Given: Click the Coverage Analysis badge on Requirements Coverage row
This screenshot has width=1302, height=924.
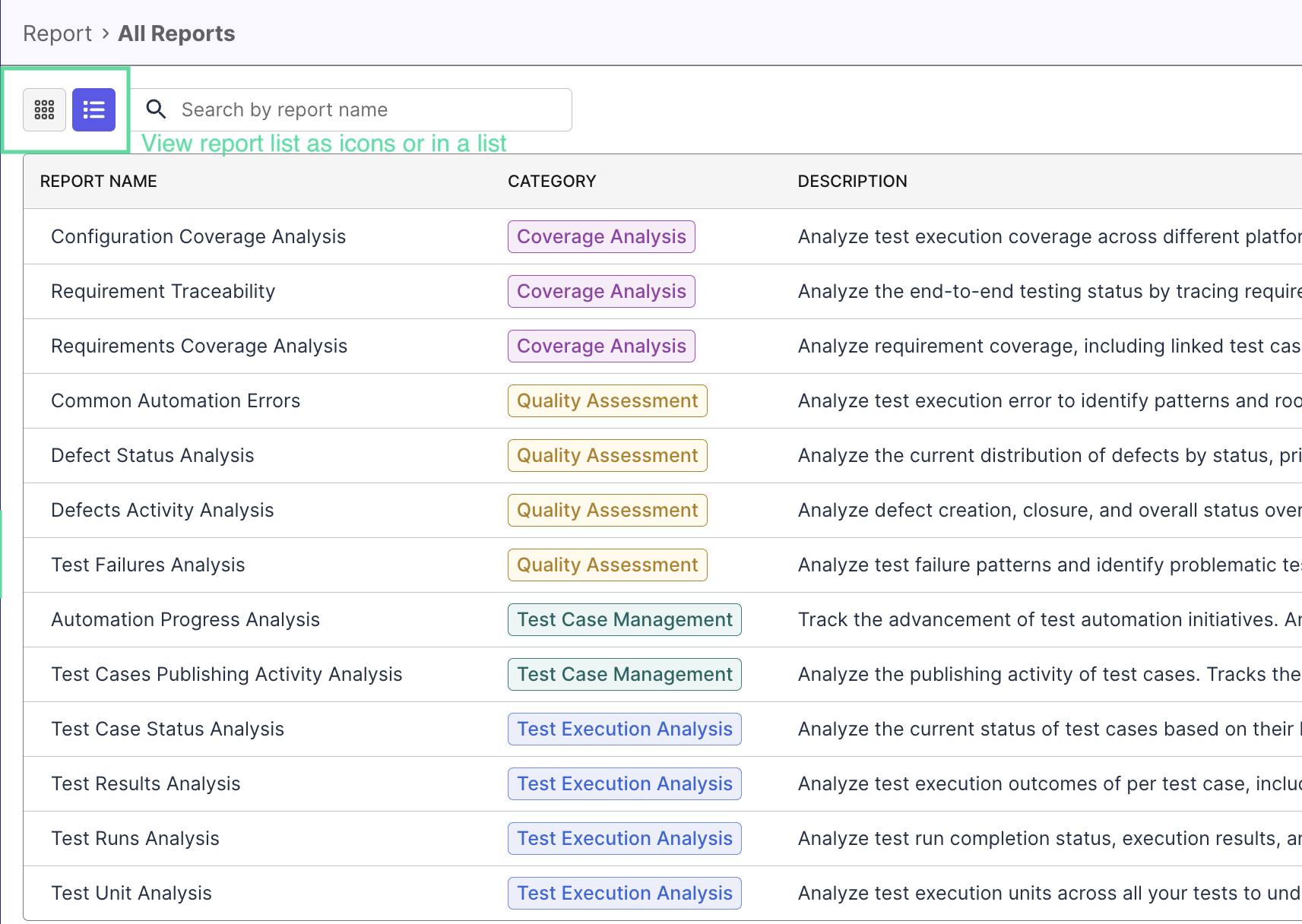Looking at the screenshot, I should pos(600,346).
